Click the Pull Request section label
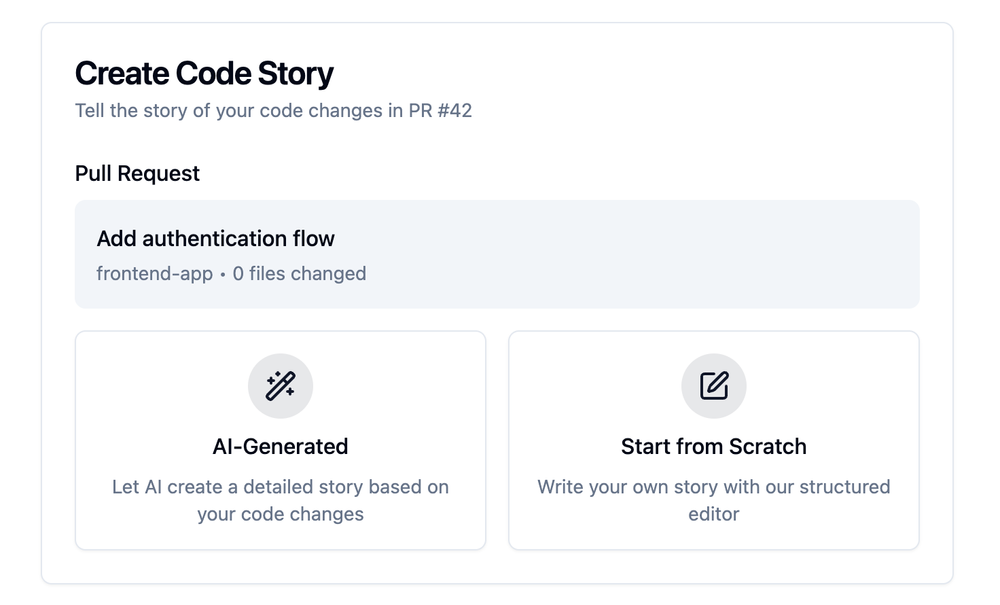1000x605 pixels. [x=137, y=173]
